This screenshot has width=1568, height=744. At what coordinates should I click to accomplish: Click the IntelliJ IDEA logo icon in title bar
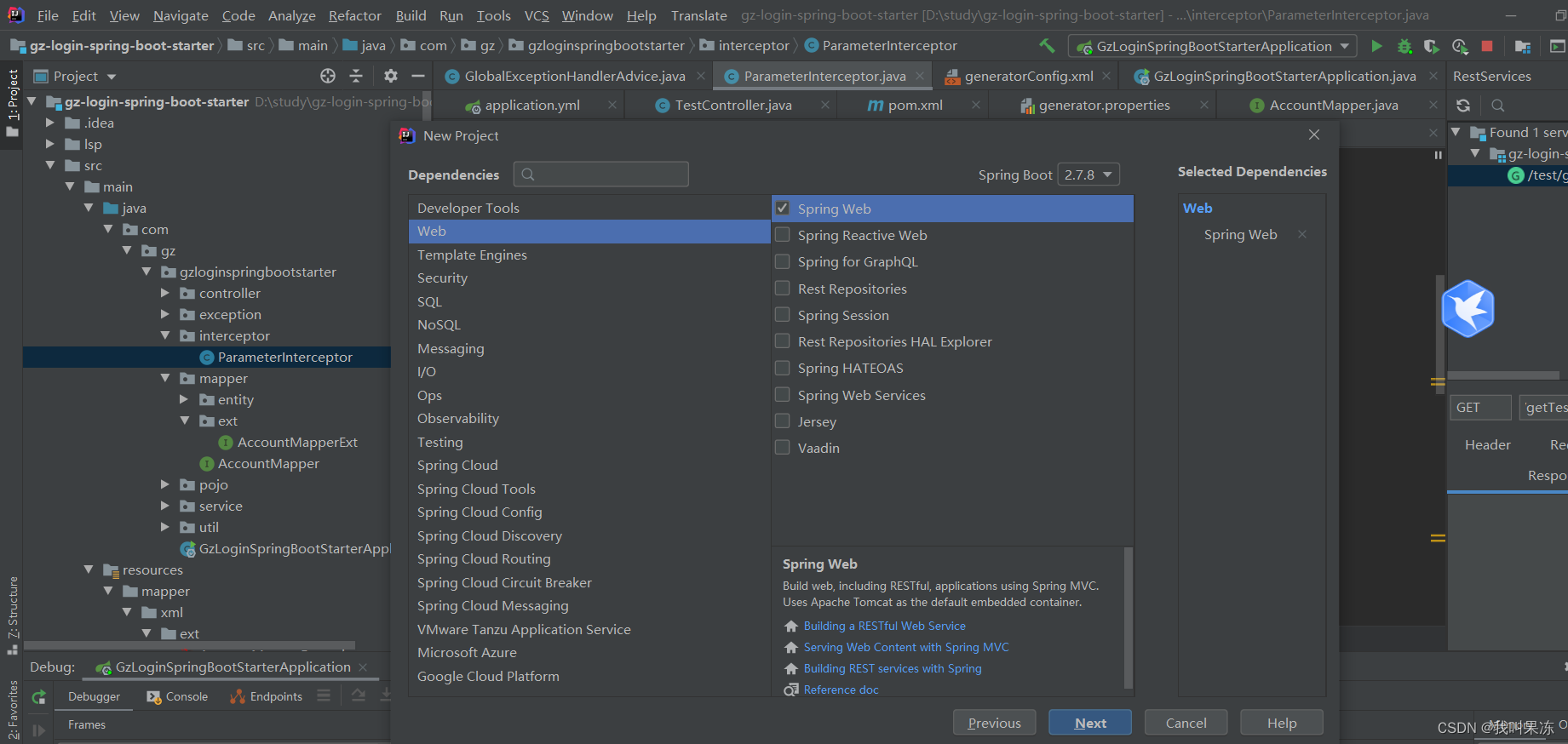pos(15,14)
